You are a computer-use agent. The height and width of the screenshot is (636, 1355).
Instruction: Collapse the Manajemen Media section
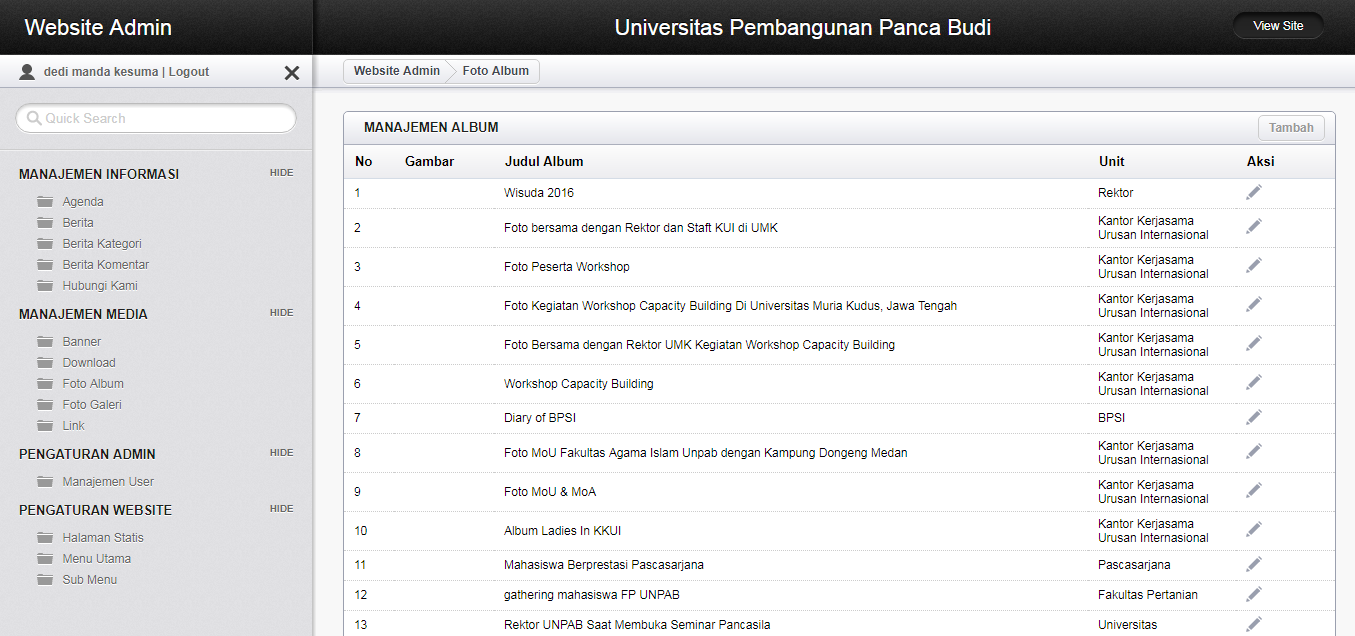(281, 313)
